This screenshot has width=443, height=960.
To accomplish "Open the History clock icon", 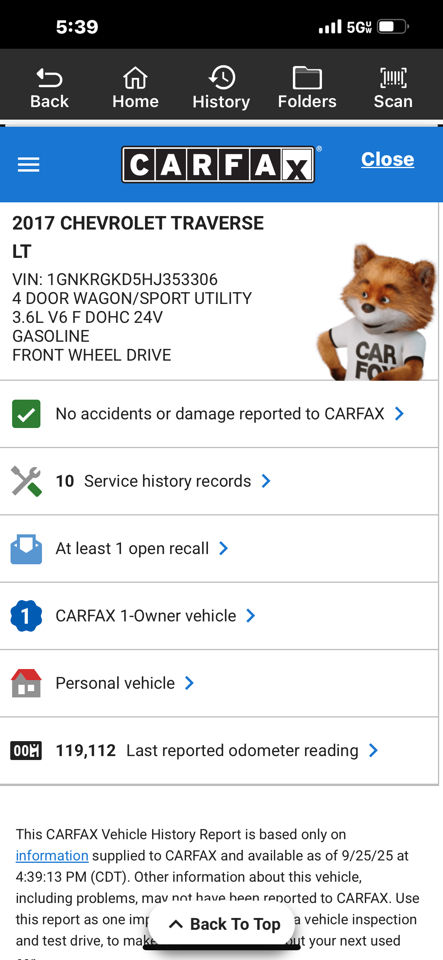I will click(221, 77).
